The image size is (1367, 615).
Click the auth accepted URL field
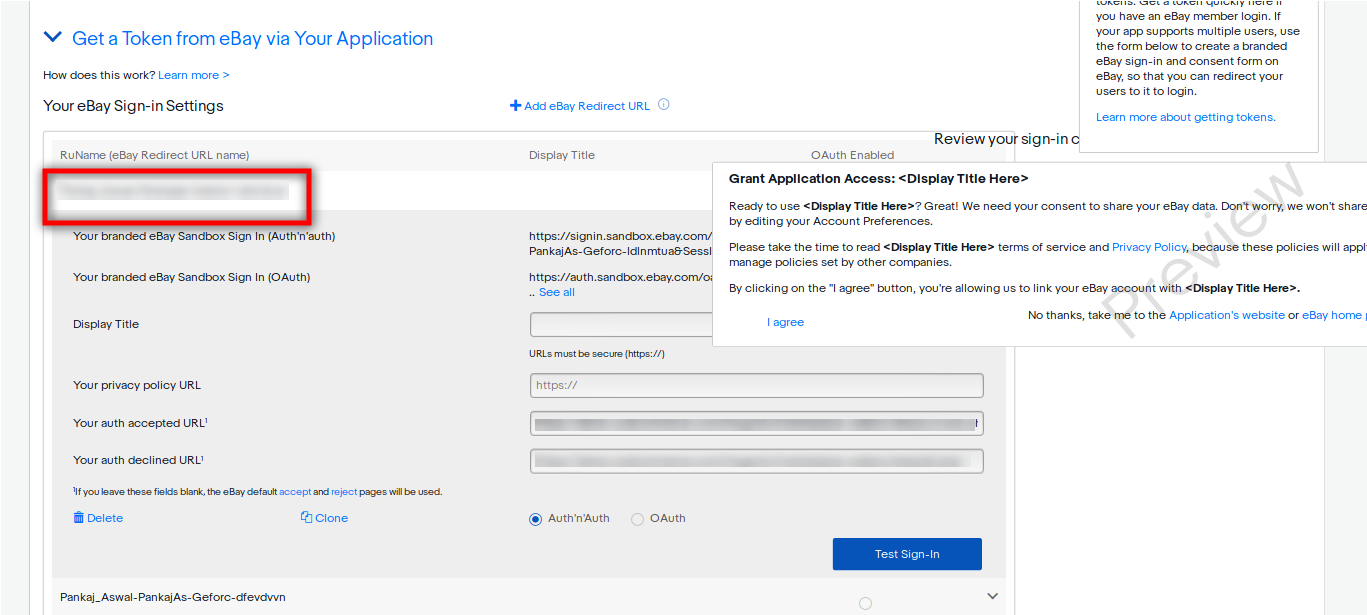point(756,423)
